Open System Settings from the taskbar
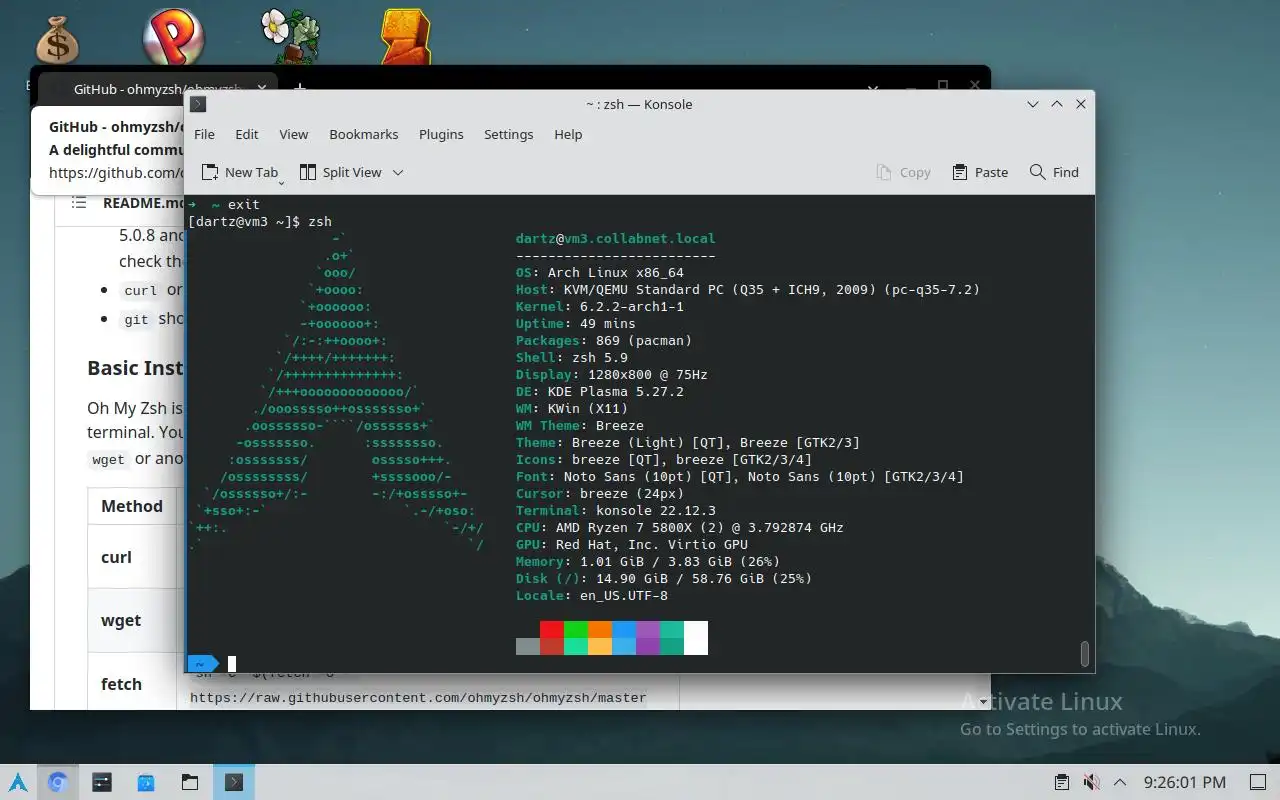 [102, 782]
